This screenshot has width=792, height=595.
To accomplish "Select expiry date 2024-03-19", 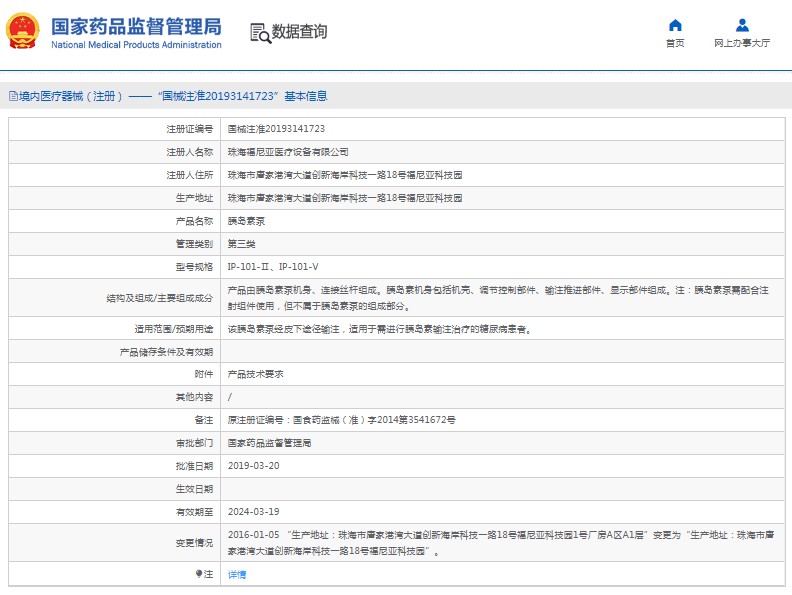I will pos(254,512).
